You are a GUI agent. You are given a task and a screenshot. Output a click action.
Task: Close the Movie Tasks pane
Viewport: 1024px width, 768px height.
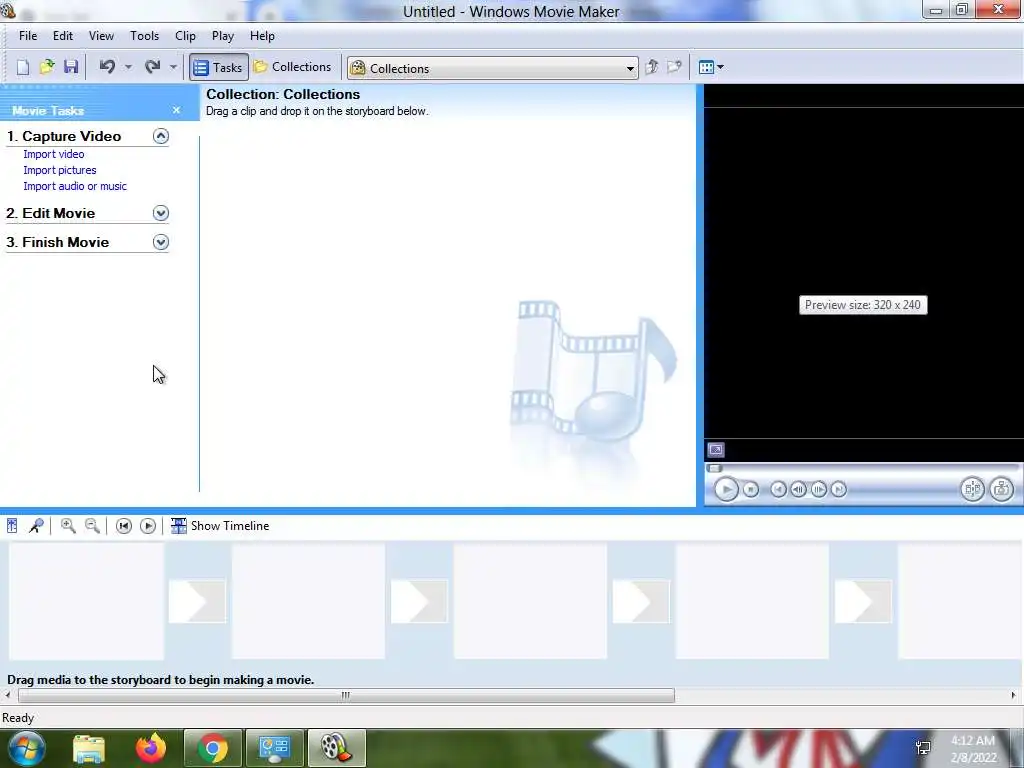click(176, 110)
